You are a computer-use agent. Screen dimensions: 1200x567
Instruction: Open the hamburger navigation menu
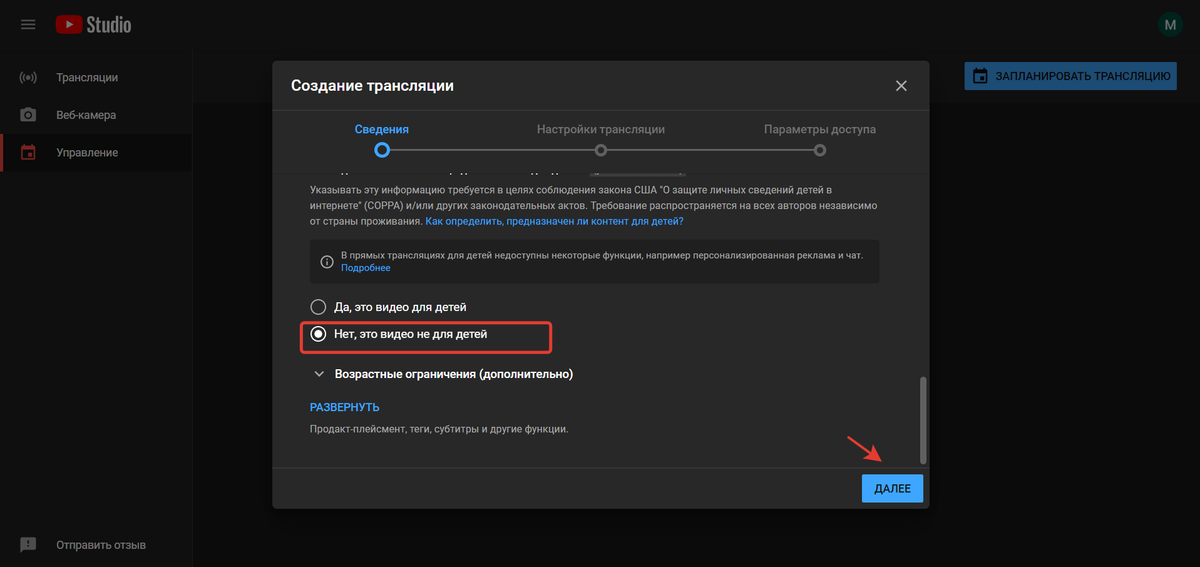coord(28,25)
